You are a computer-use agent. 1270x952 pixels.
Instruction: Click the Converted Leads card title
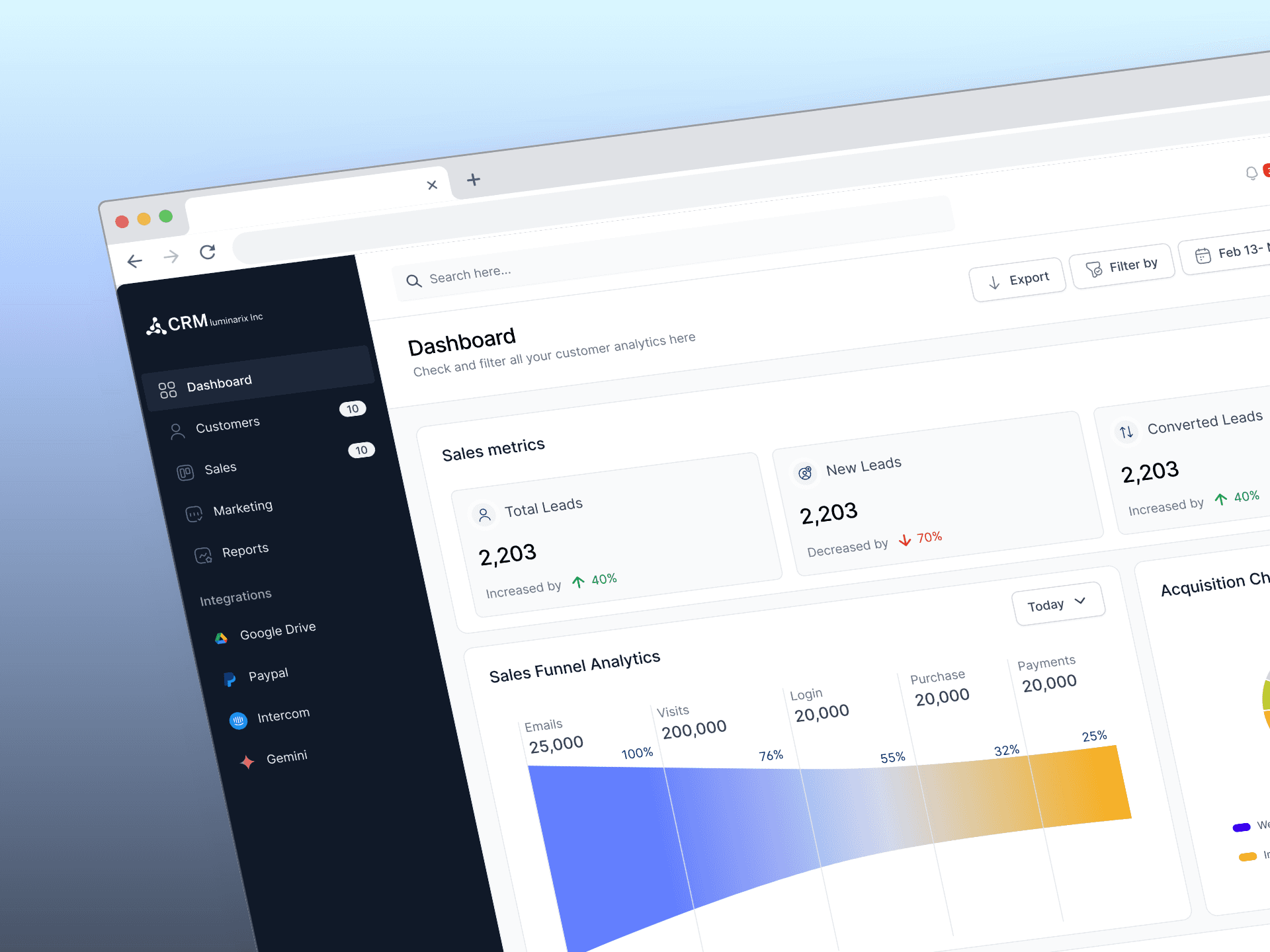click(1205, 422)
